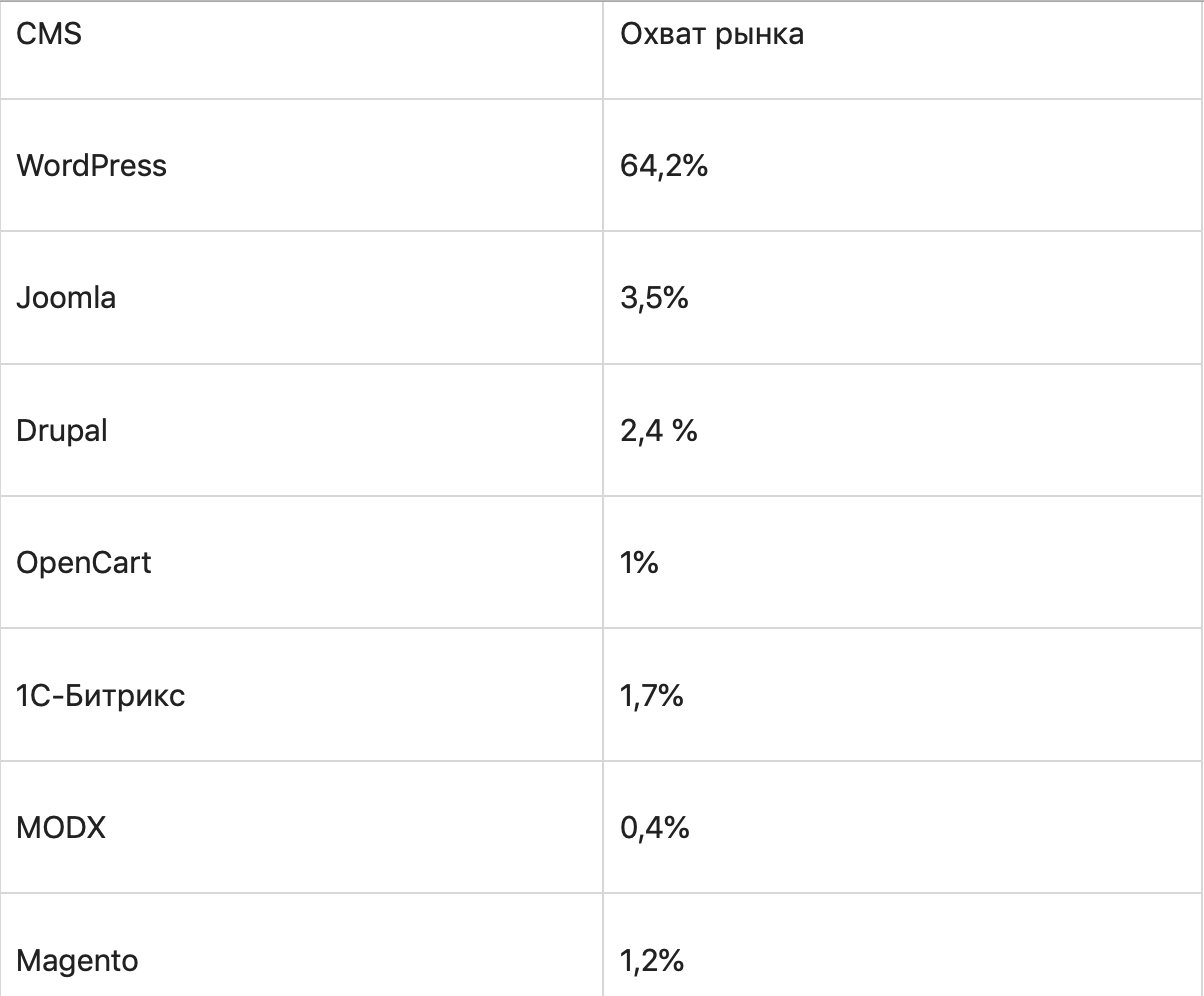Click the 2,4 % value for Drupal
Viewport: 1204px width, 996px height.
[x=658, y=431]
